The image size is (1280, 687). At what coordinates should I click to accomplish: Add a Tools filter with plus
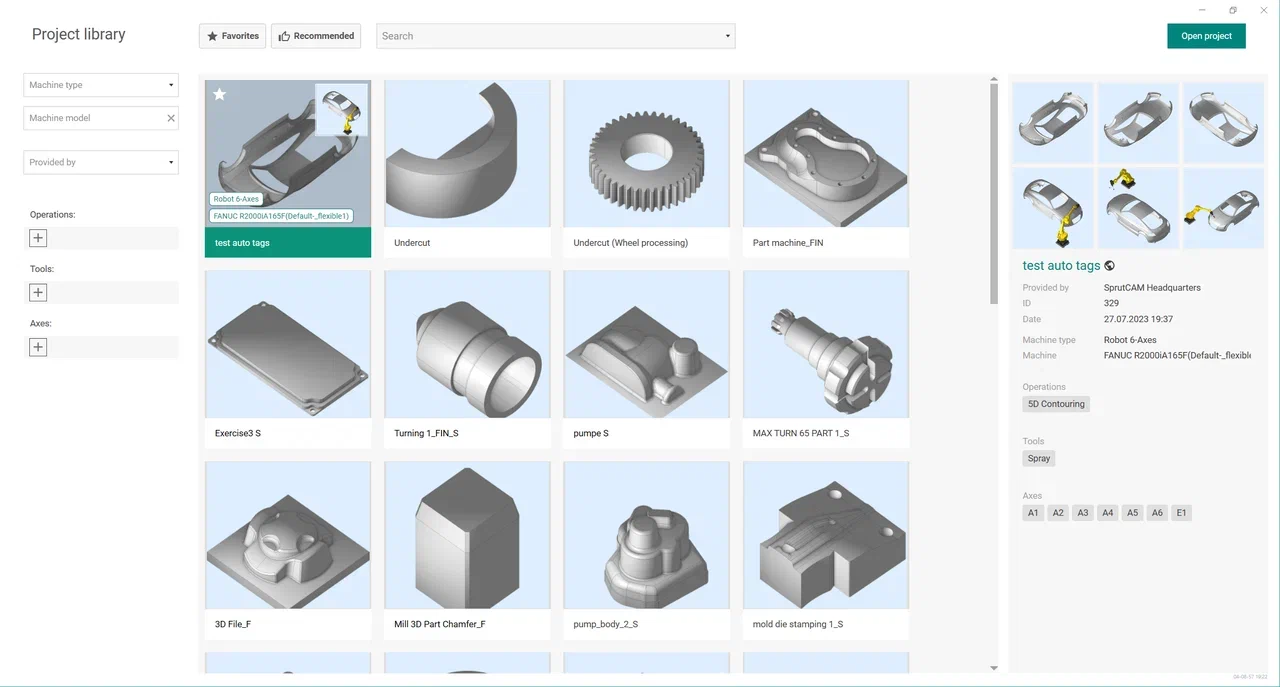pyautogui.click(x=38, y=293)
